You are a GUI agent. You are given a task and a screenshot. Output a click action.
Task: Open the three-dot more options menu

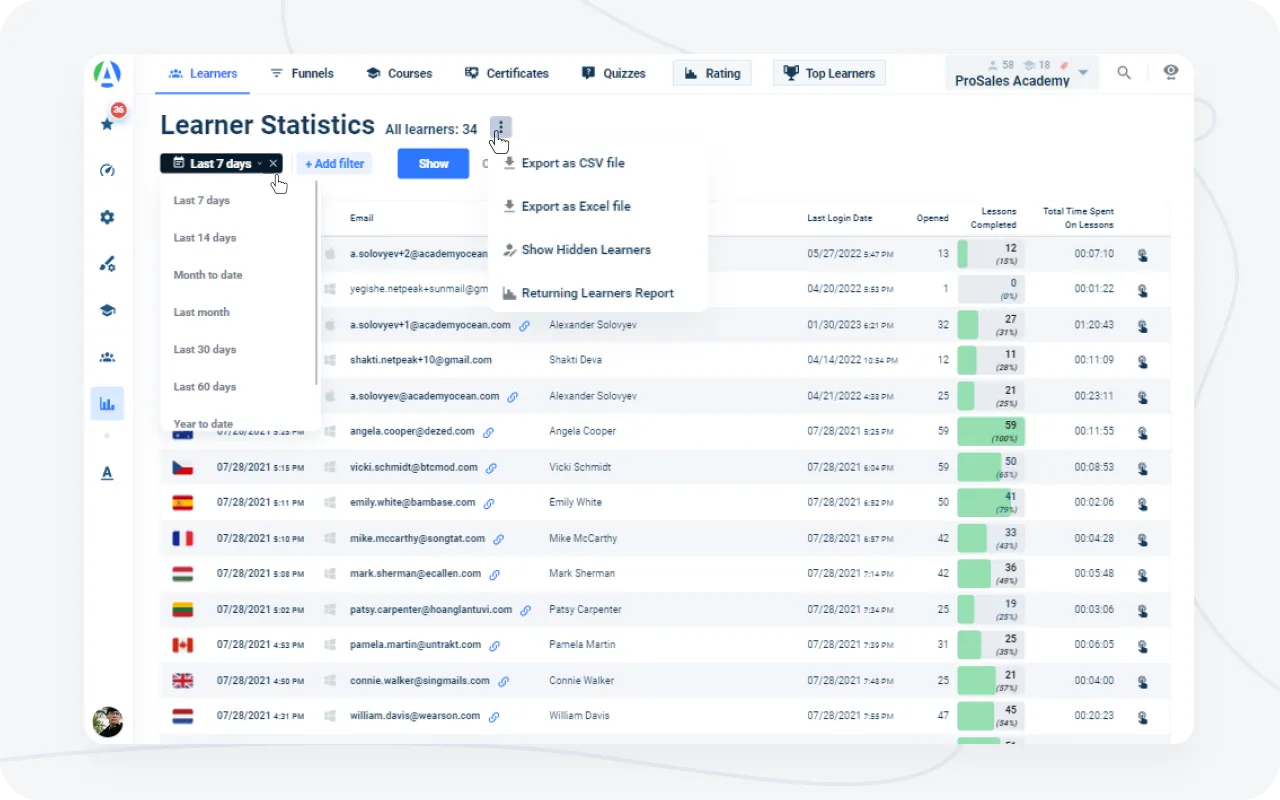tap(501, 127)
